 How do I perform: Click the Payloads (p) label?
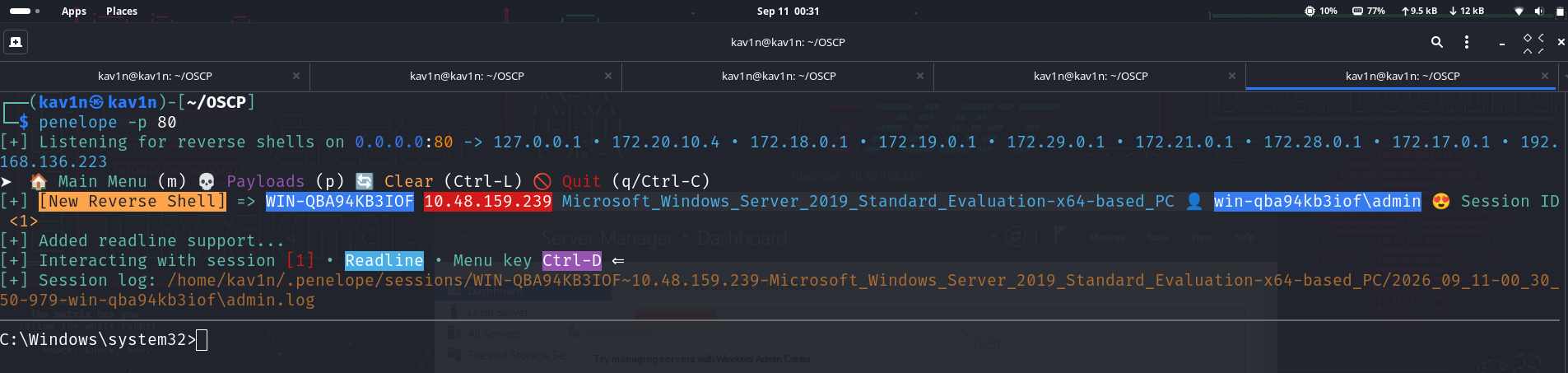pos(285,181)
